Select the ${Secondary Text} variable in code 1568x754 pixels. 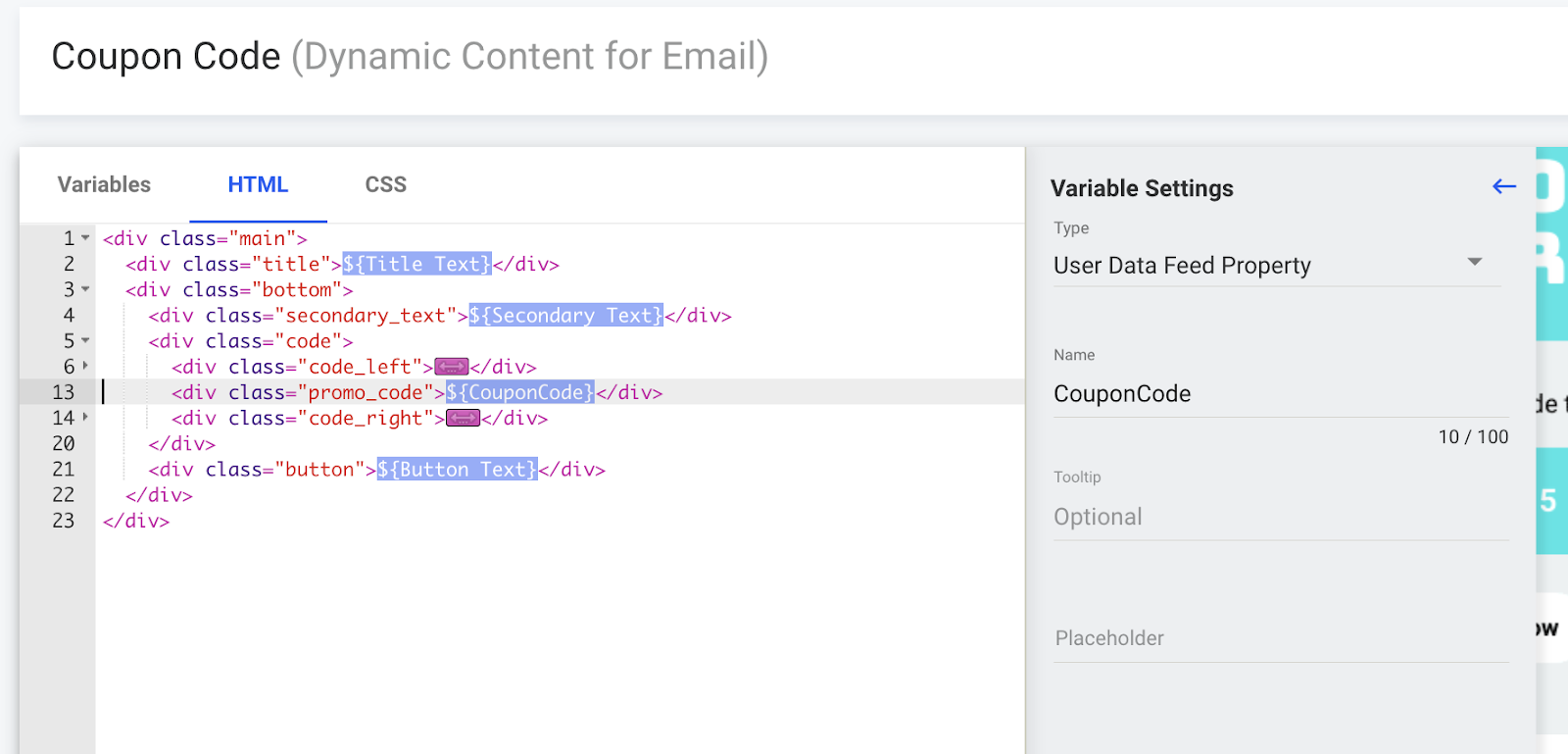(x=565, y=316)
